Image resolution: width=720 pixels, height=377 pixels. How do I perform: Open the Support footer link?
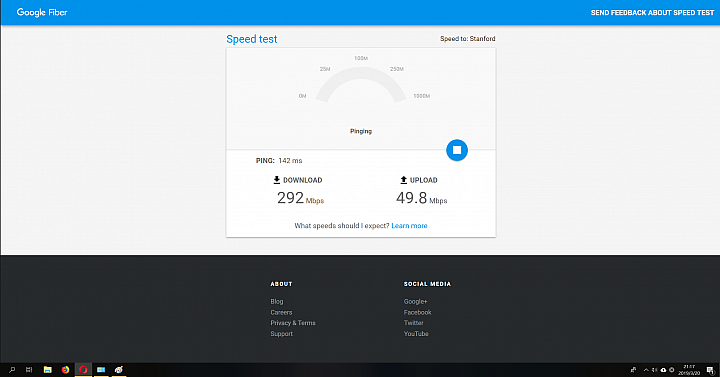pyautogui.click(x=281, y=334)
